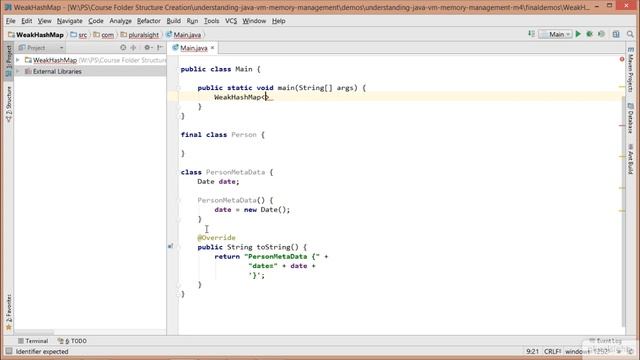Click the Project panel horizontal scrollbar

coord(34,332)
